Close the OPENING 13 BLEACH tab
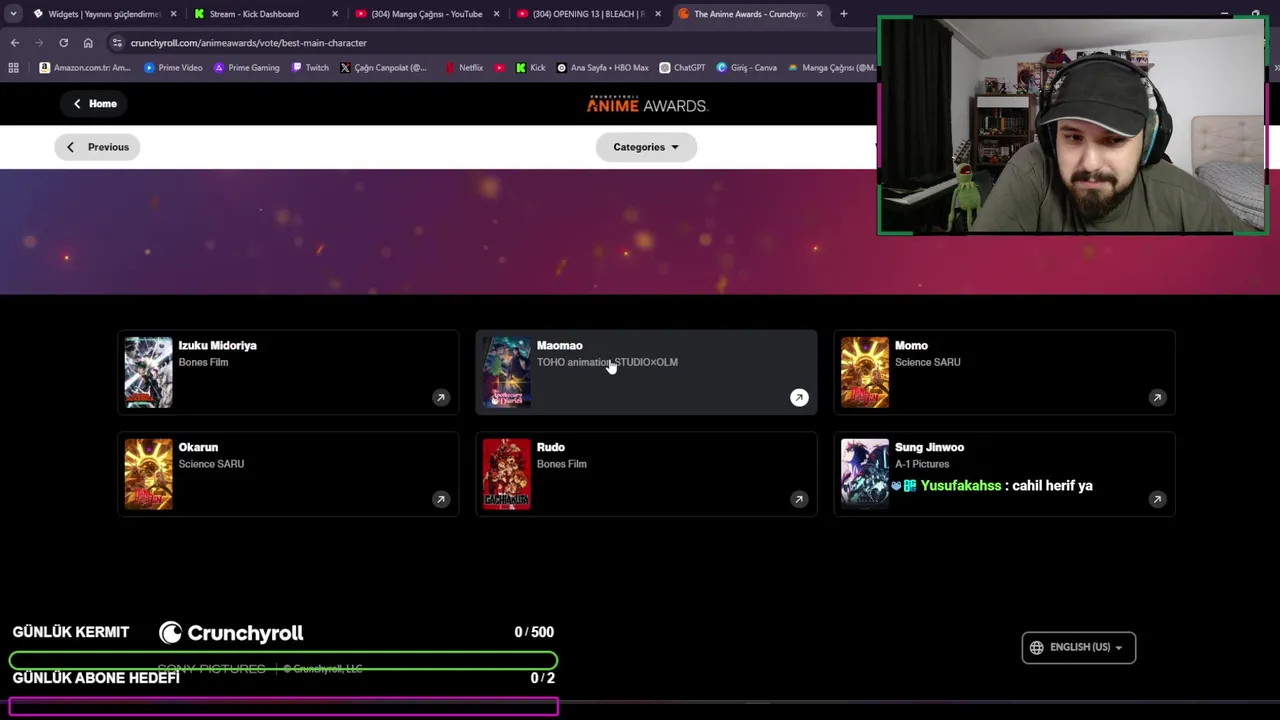Viewport: 1280px width, 720px height. [658, 14]
